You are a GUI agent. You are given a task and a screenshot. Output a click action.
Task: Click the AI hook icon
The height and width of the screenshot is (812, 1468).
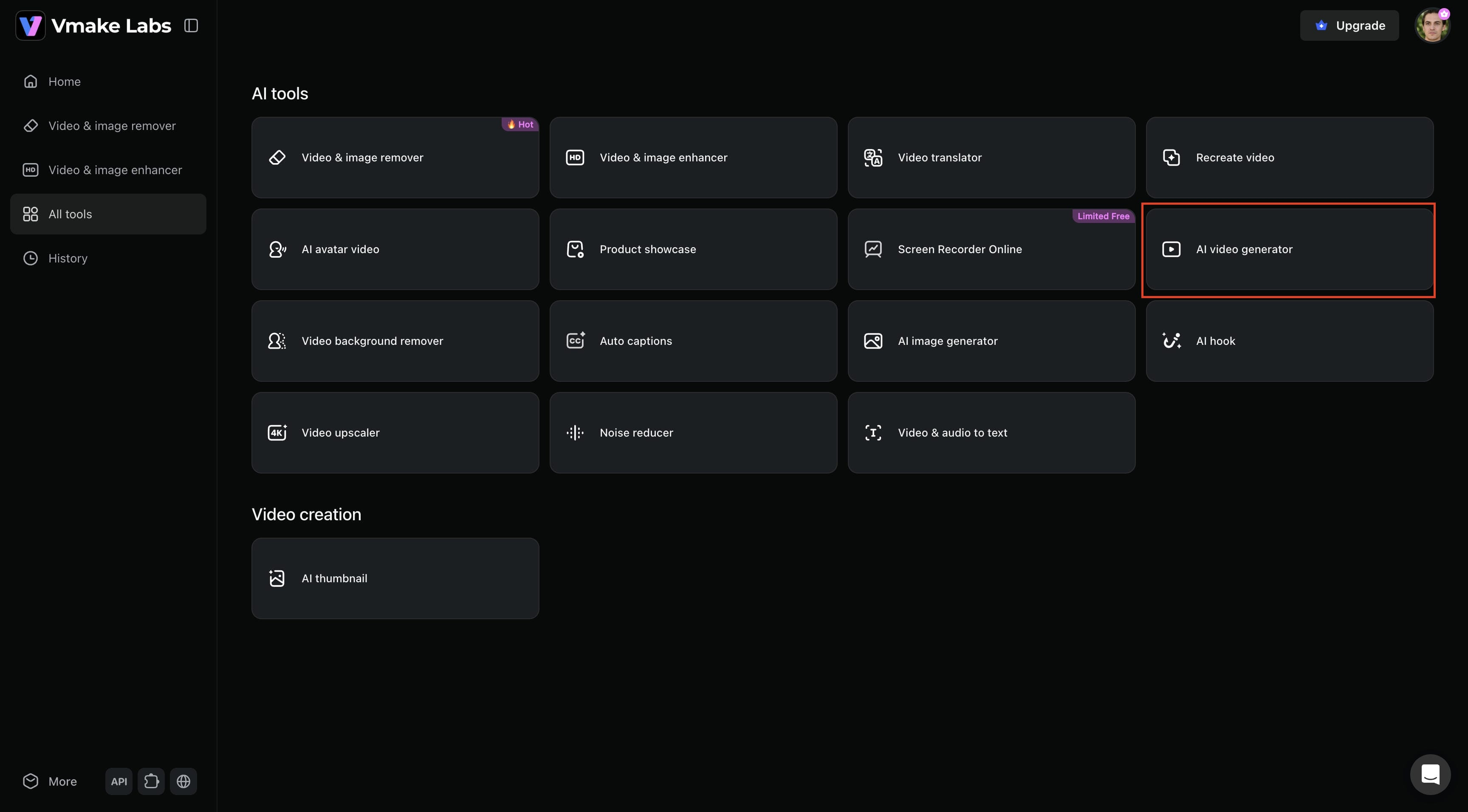pos(1171,341)
